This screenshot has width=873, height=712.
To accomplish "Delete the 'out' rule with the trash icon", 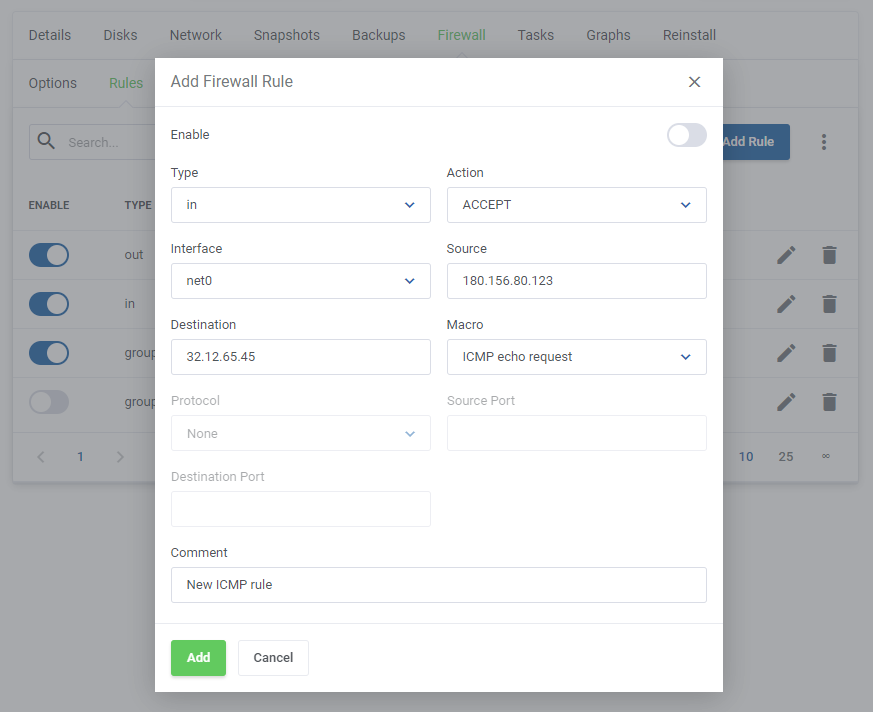I will tap(830, 255).
